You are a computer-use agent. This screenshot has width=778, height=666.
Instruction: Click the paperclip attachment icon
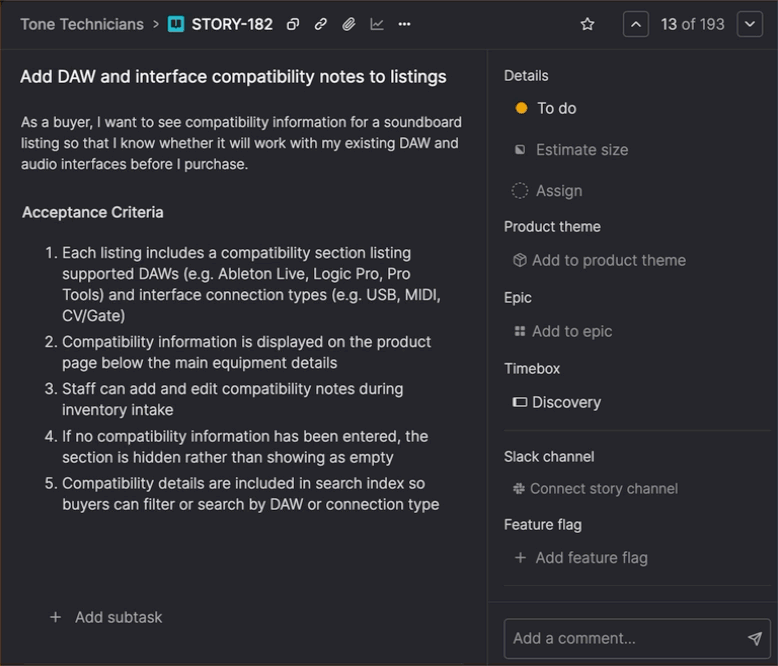tap(349, 24)
